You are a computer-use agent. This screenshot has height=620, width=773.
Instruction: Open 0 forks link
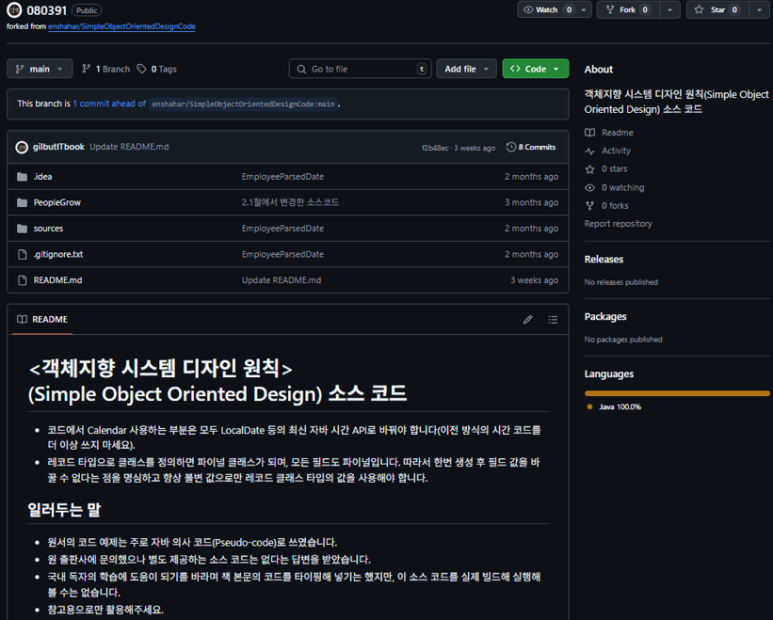(x=607, y=206)
